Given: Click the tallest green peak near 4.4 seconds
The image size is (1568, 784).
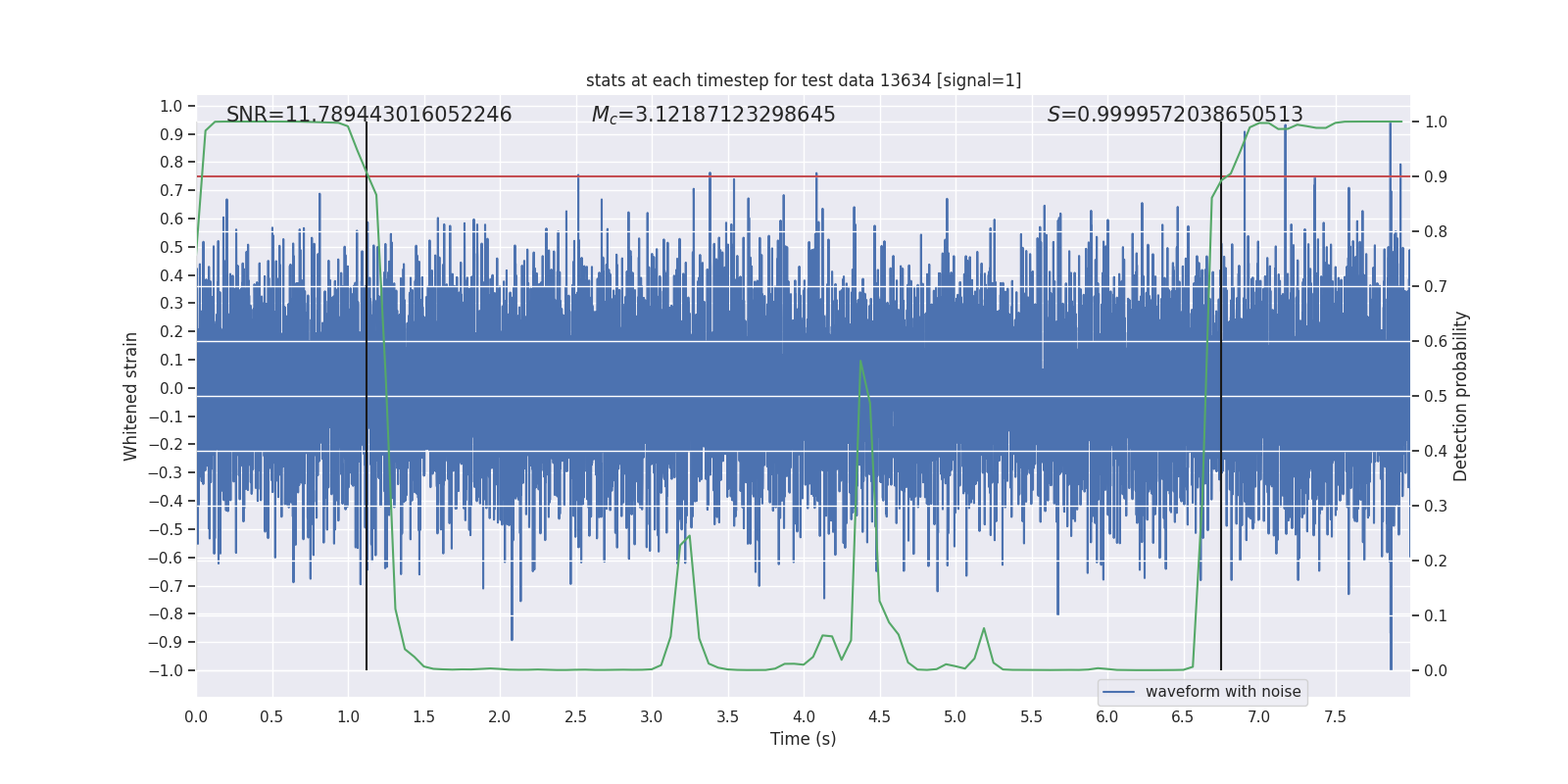Looking at the screenshot, I should (860, 362).
